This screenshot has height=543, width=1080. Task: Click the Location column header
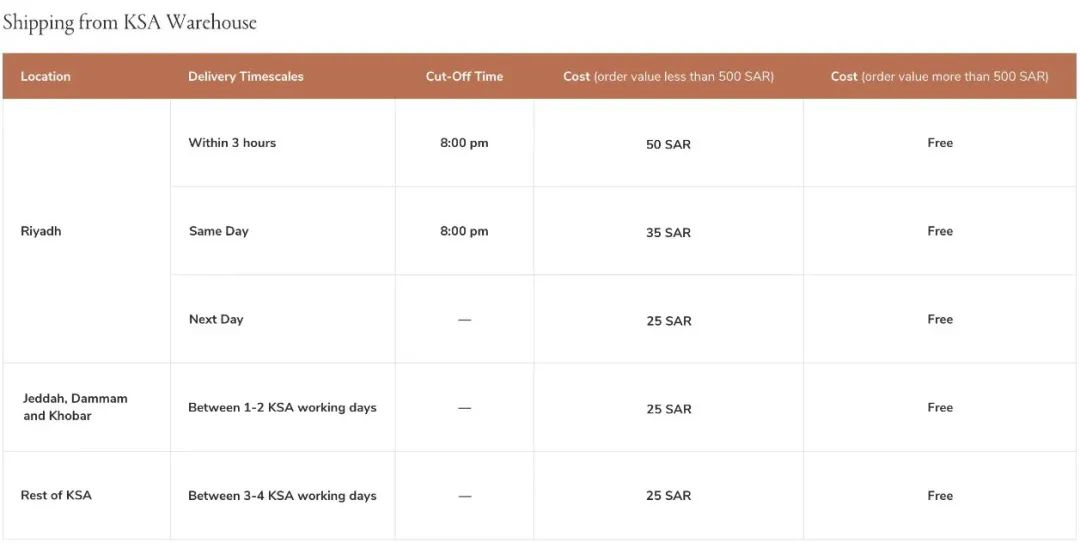[45, 76]
